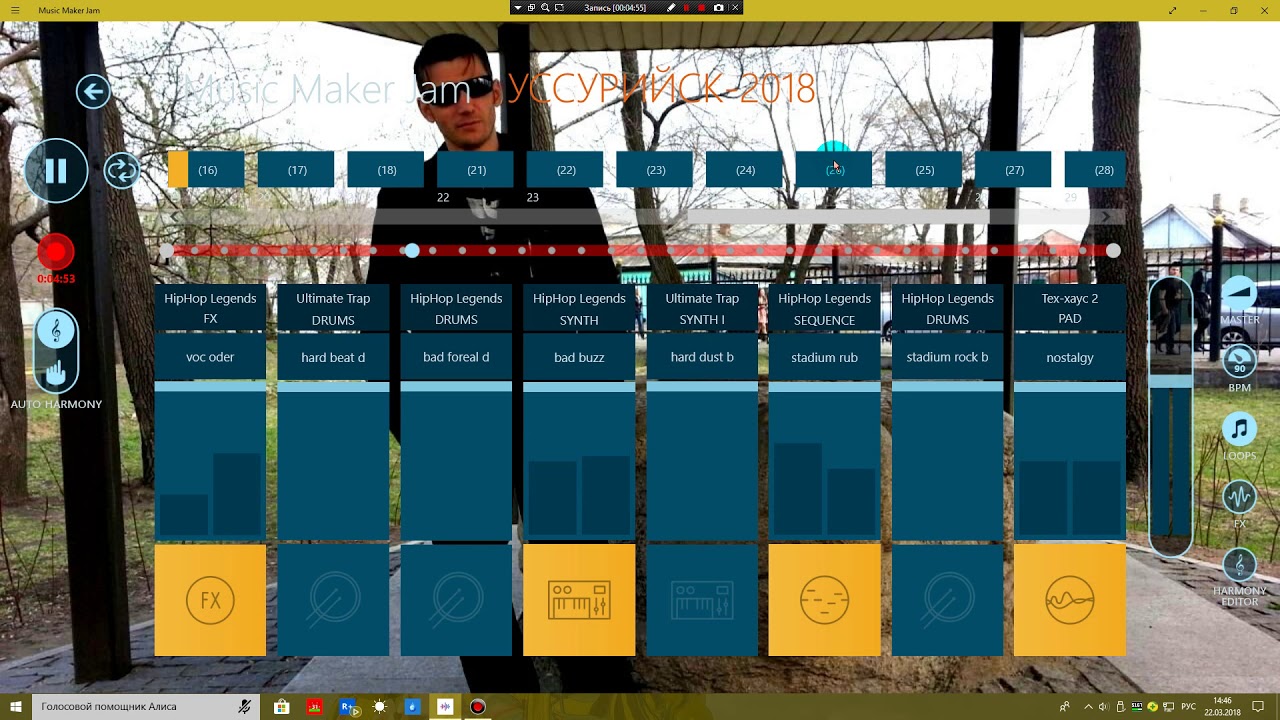
Task: Toggle the bad buzz synth tile
Action: click(x=579, y=600)
